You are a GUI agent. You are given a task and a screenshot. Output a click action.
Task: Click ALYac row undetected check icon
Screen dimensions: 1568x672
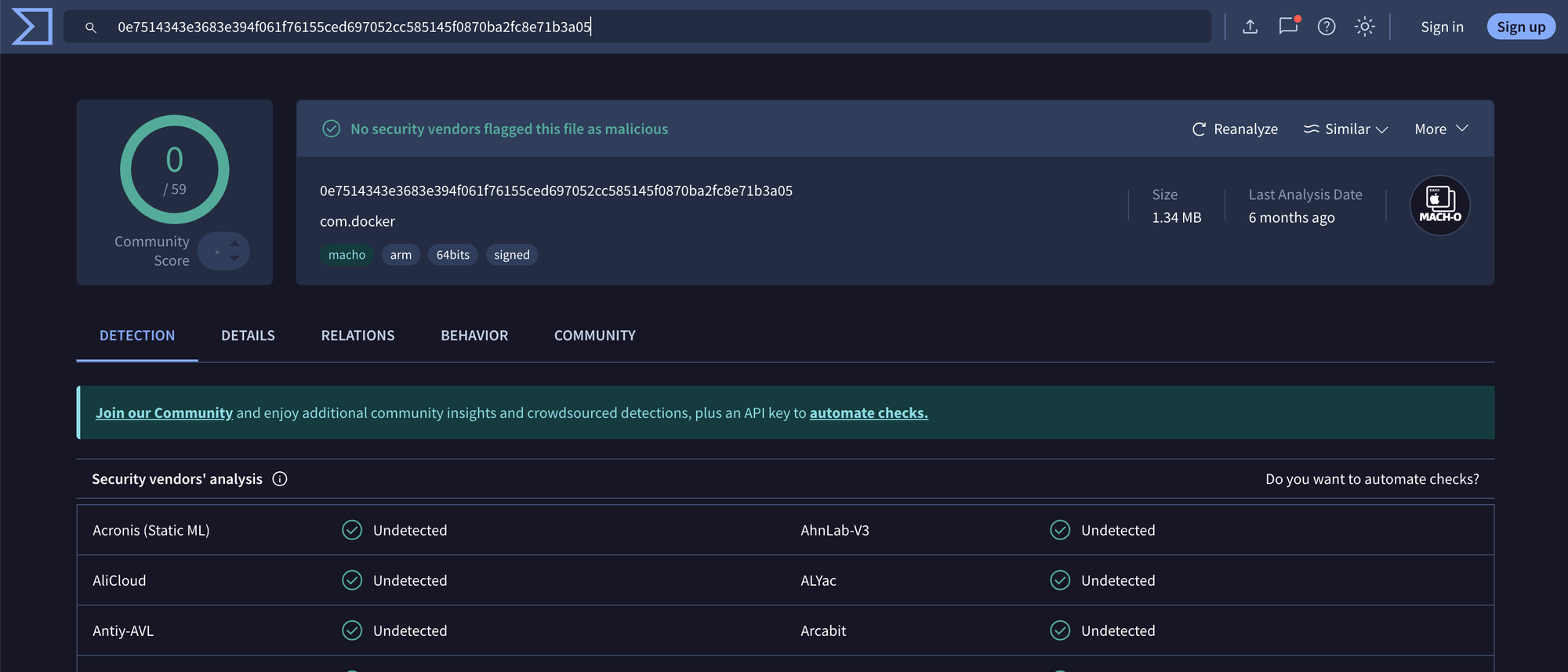(x=1060, y=580)
